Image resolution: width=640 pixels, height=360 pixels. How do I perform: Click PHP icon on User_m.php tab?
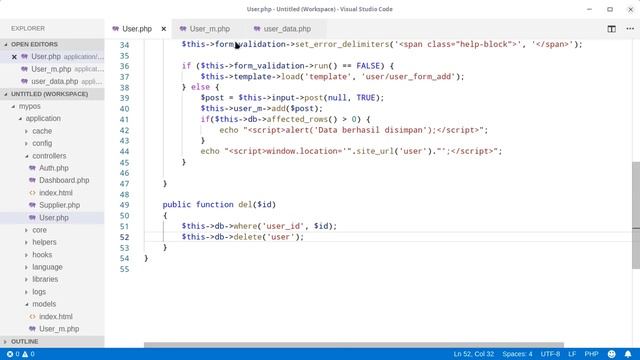click(183, 29)
